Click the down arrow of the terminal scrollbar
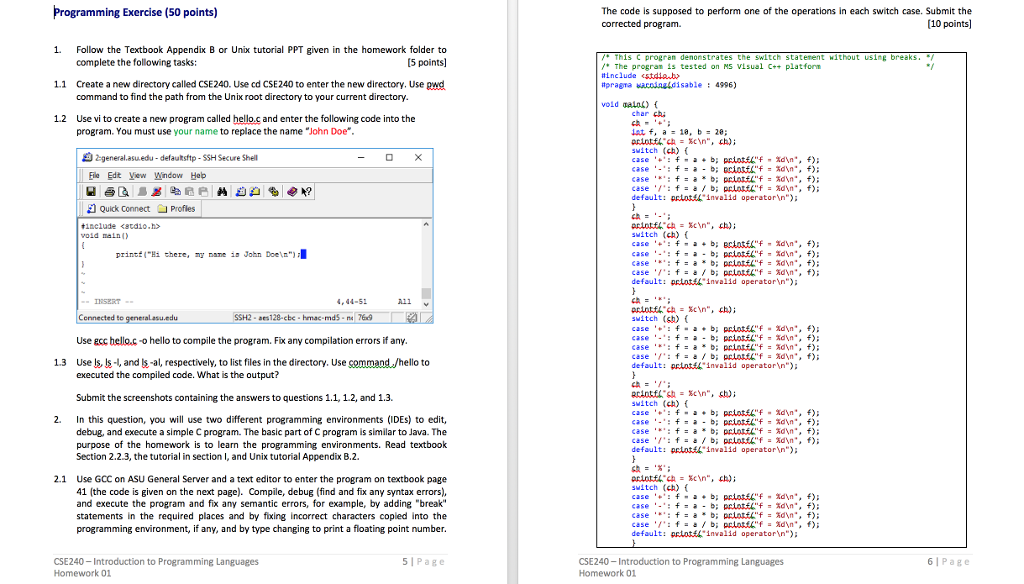1024x584 pixels. pos(424,303)
